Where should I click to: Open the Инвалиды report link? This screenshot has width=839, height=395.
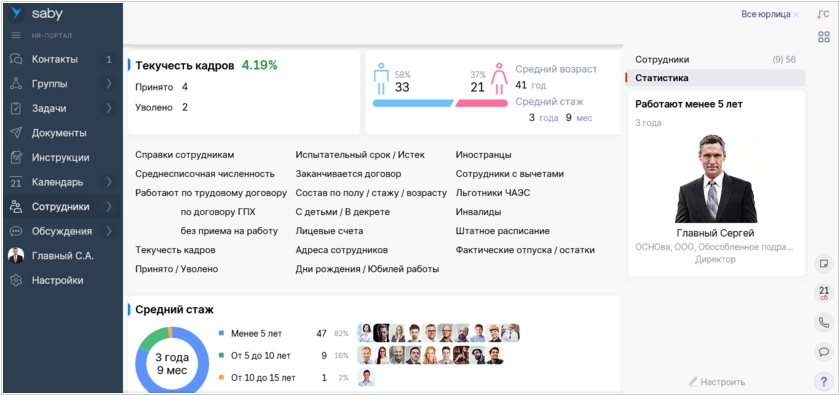coord(478,212)
